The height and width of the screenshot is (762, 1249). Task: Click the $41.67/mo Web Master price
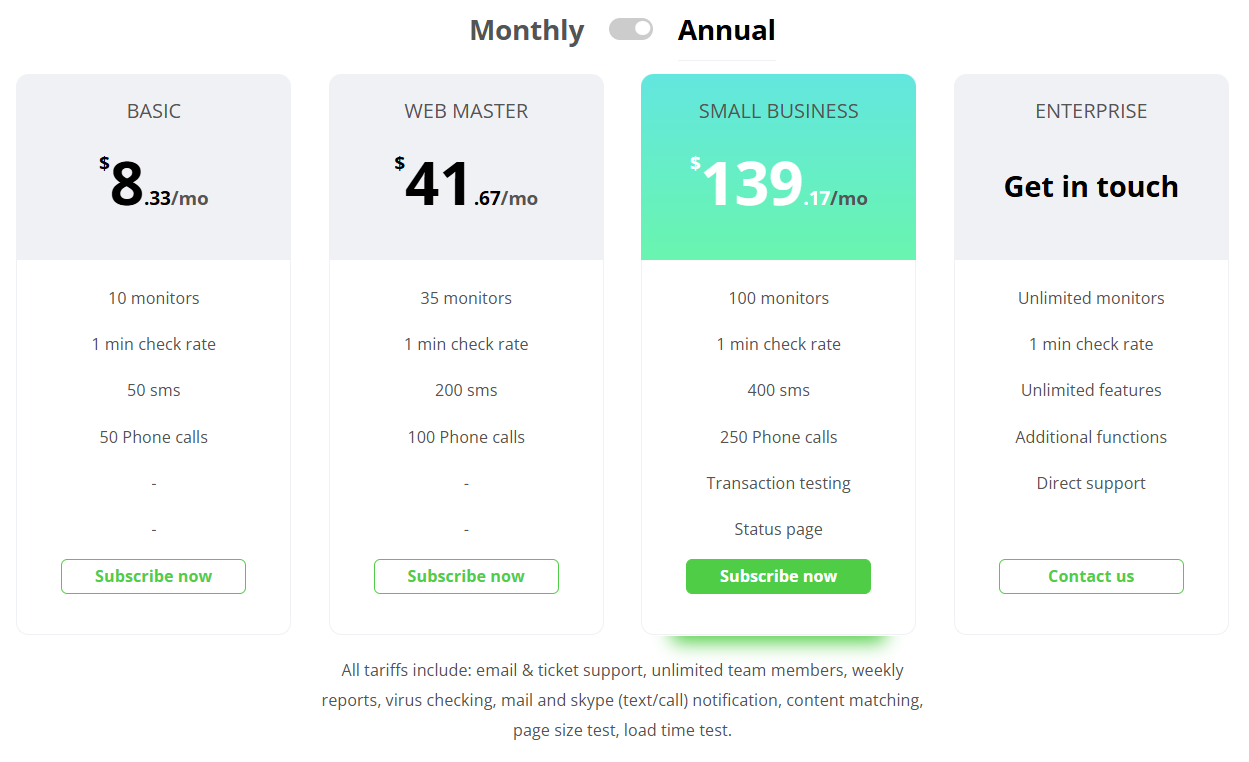coord(466,186)
